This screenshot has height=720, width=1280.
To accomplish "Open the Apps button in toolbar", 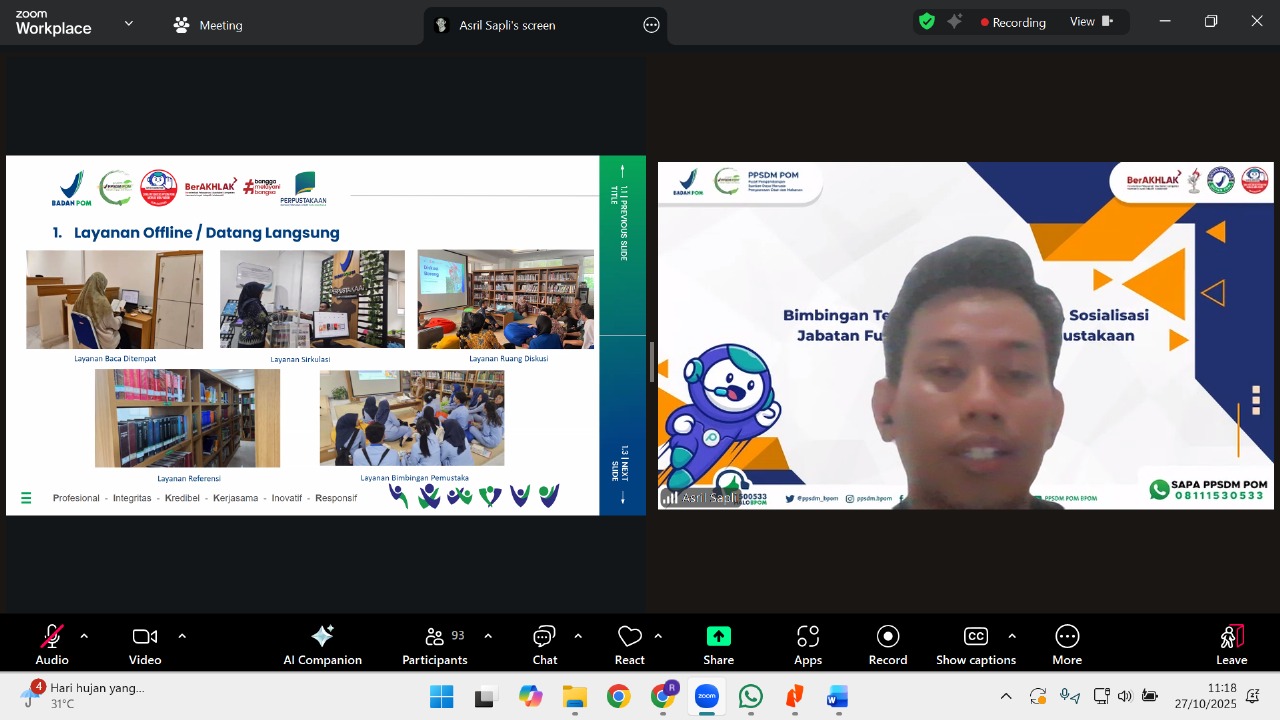I will [x=808, y=644].
